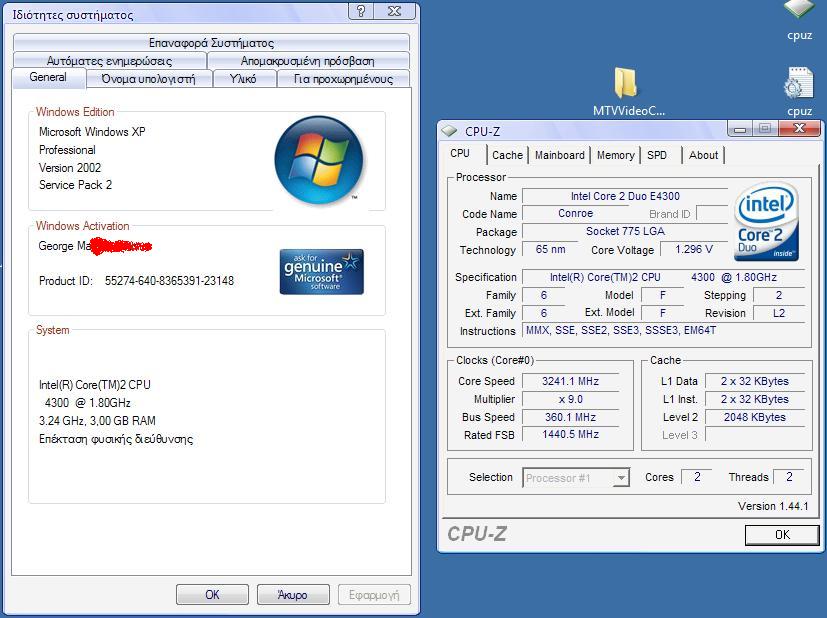Click the Specification field in CPU-Z
The height and width of the screenshot is (618, 827).
(663, 277)
